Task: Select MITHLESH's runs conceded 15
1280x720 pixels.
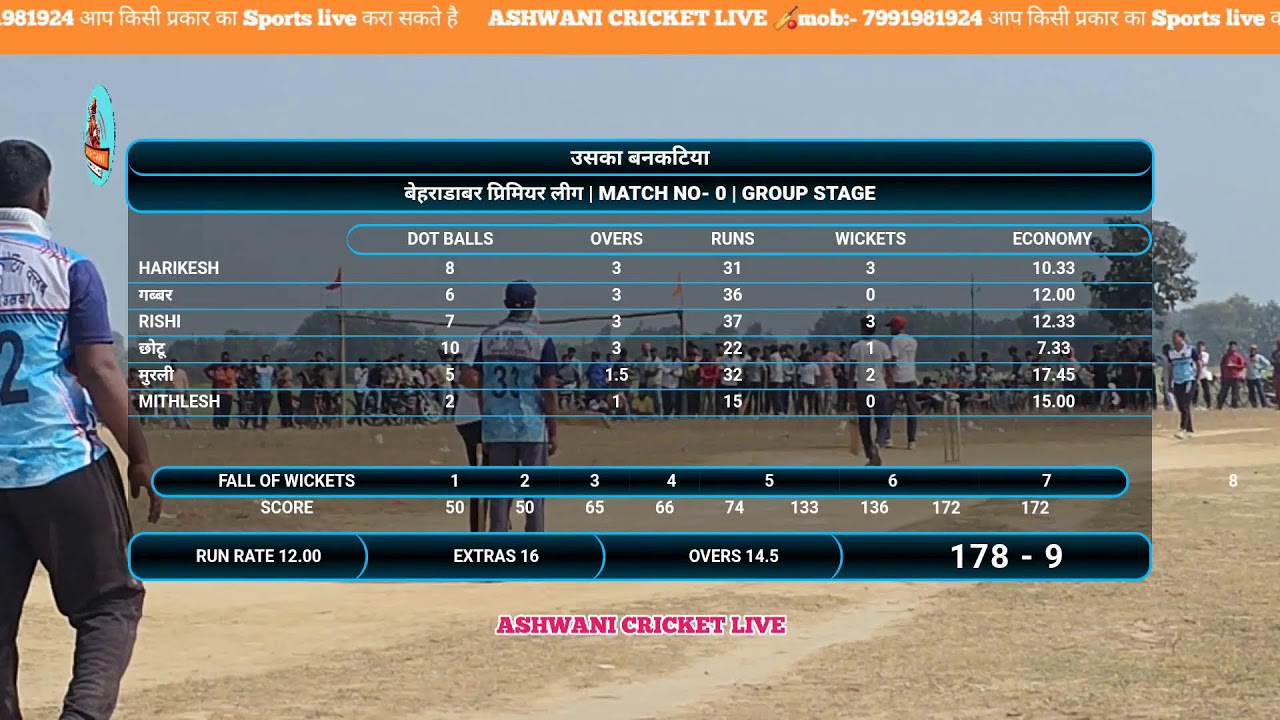Action: click(x=733, y=401)
